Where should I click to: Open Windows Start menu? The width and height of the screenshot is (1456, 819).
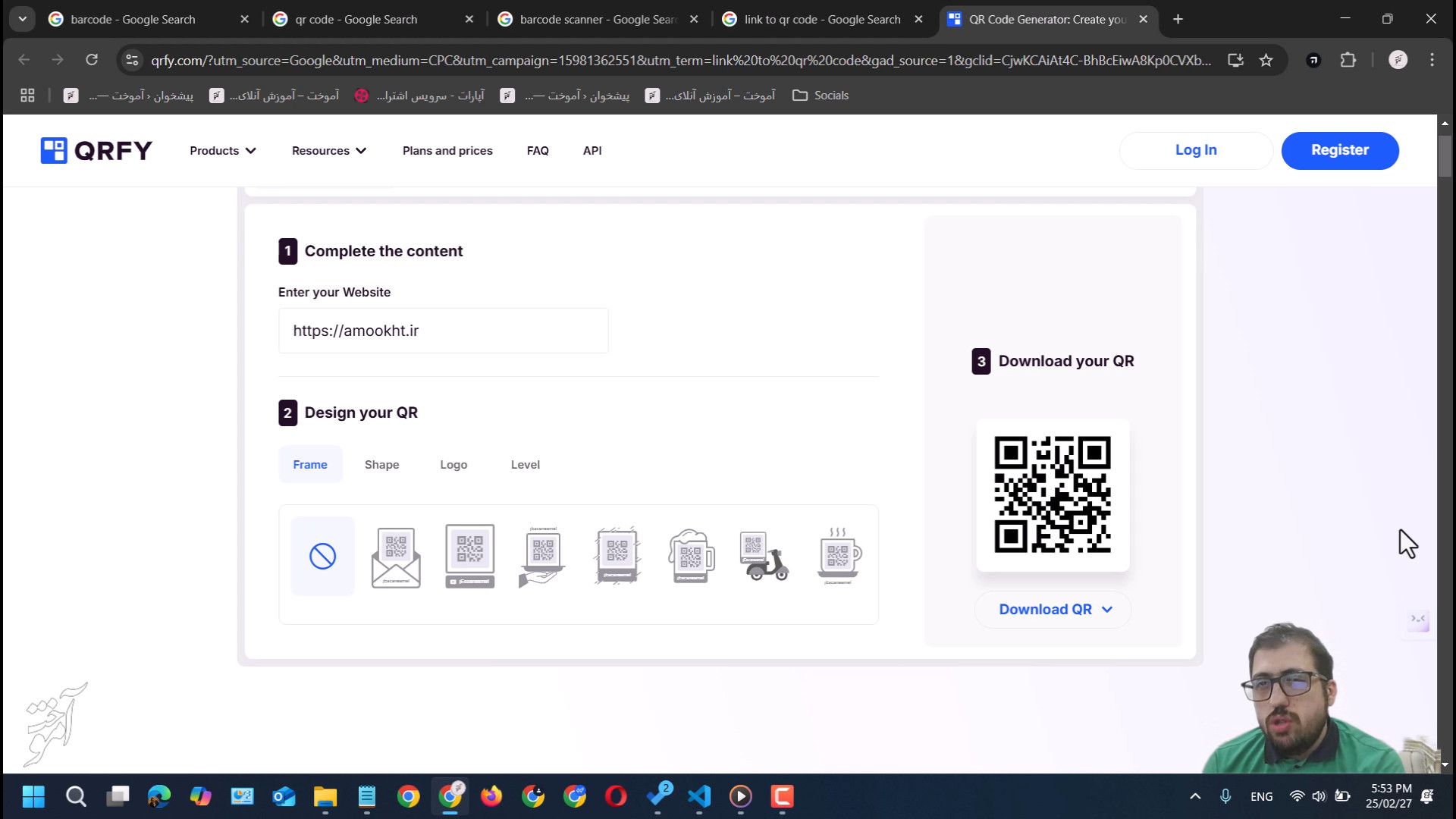click(33, 796)
